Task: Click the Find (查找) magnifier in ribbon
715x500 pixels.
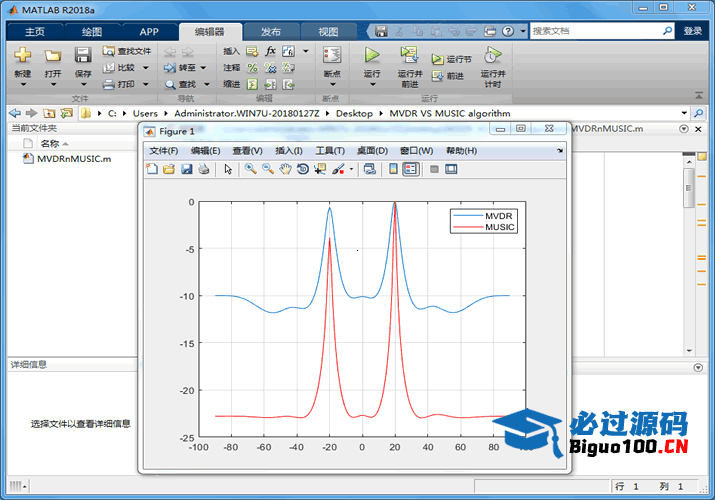Action: 170,84
